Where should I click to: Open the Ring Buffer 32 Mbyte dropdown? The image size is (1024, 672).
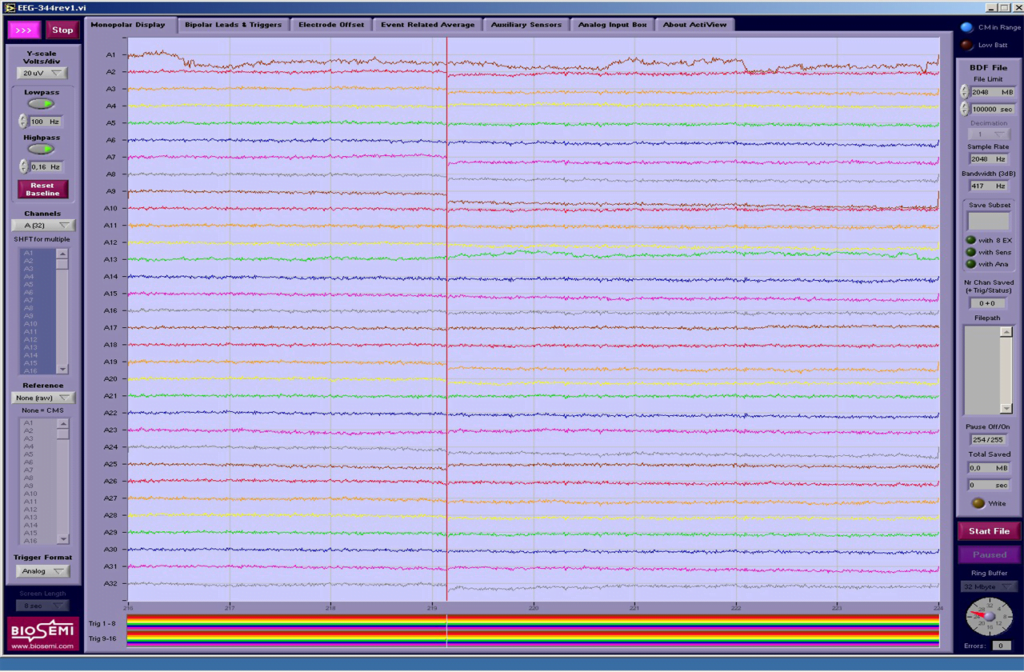point(989,586)
